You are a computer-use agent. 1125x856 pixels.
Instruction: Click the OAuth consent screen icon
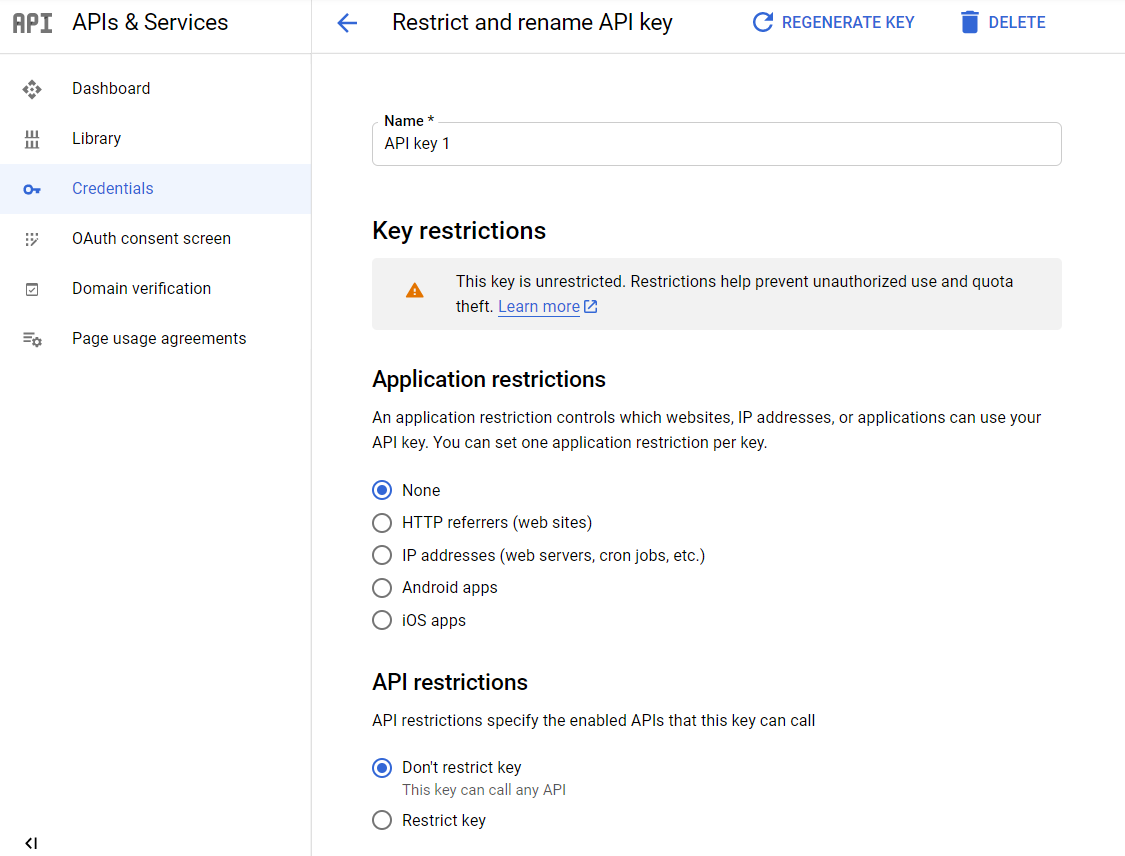32,239
